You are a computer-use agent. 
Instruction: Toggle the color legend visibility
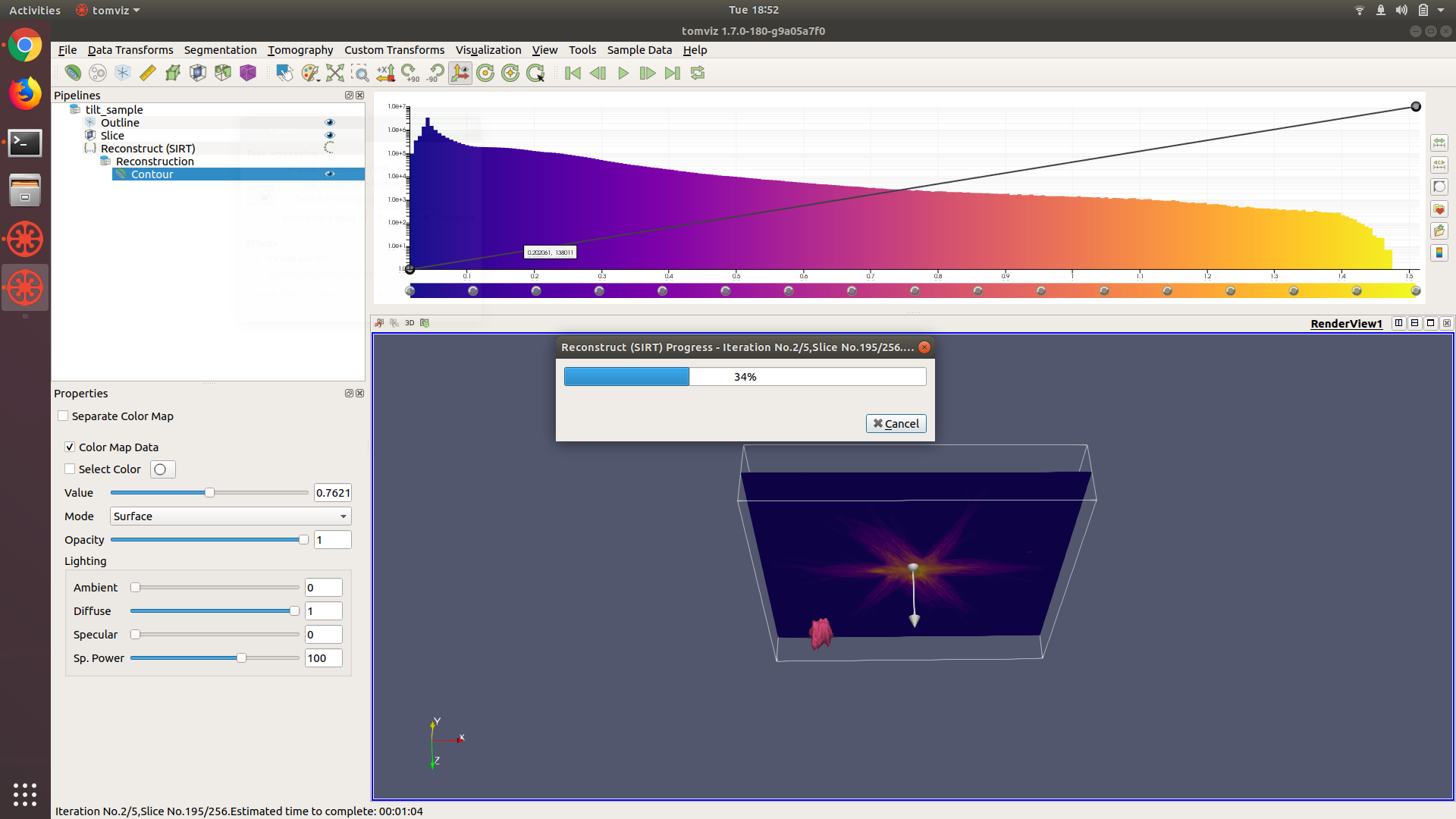tap(1439, 253)
